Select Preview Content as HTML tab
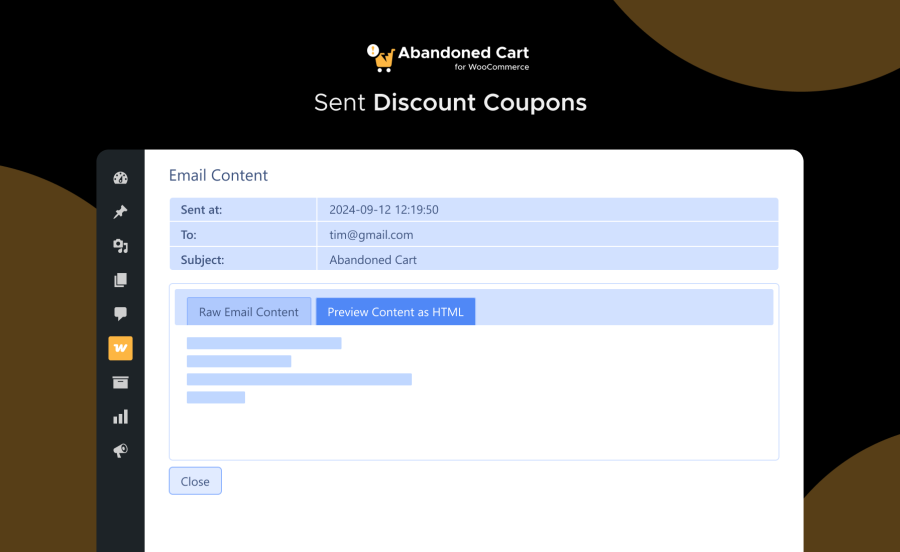 (x=396, y=312)
